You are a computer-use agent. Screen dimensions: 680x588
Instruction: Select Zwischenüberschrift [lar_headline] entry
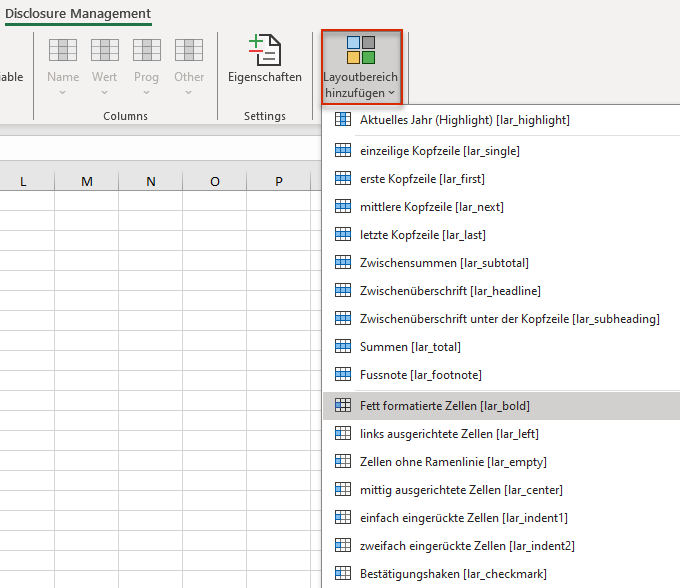tap(501, 291)
